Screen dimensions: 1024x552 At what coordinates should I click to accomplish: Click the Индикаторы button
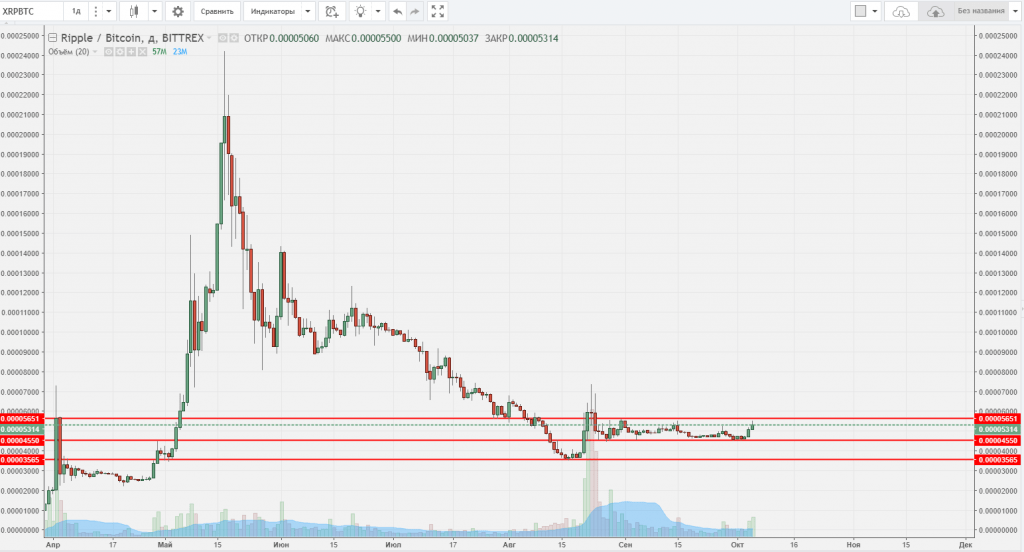pos(271,12)
